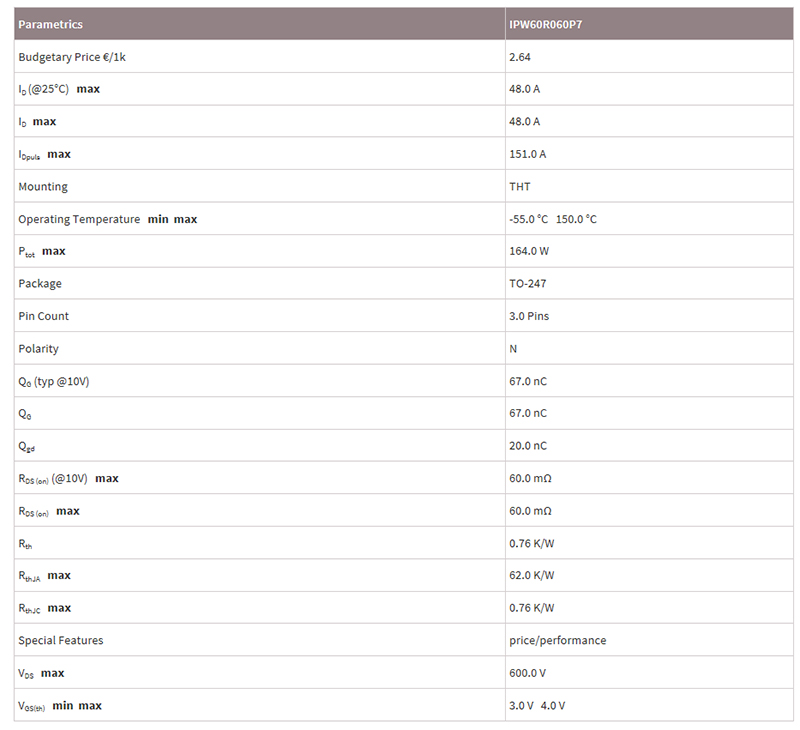The width and height of the screenshot is (800, 730).
Task: Click the THT mounting value
Action: (519, 187)
